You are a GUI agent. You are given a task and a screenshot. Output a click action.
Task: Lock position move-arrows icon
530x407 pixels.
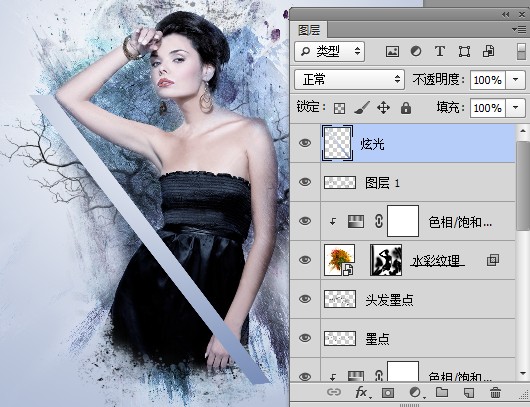pyautogui.click(x=383, y=108)
